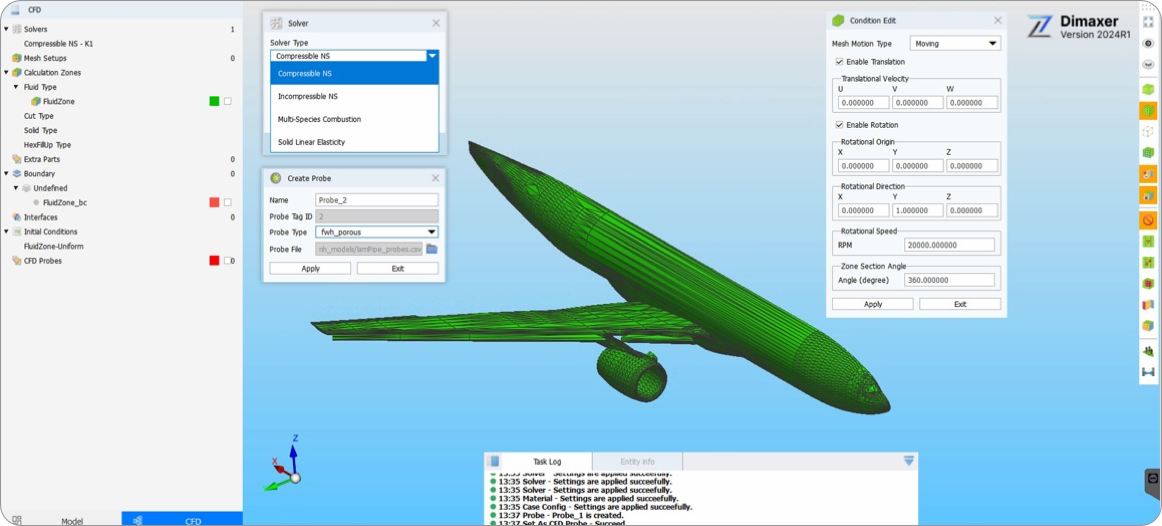Image resolution: width=1162 pixels, height=526 pixels.
Task: Click the green FluidZone color swatch
Action: [x=214, y=101]
